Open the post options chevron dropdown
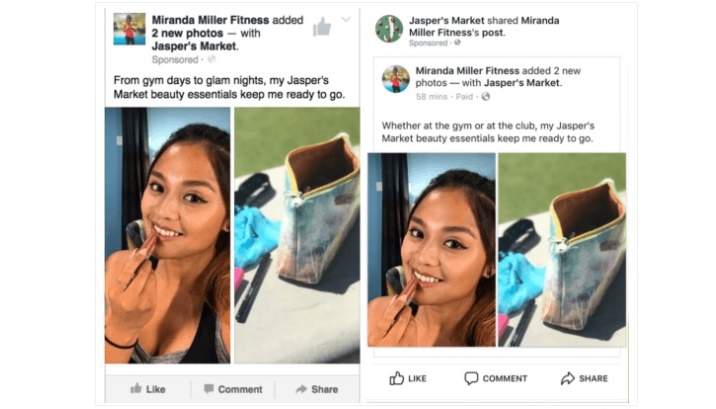716x409 pixels. [346, 19]
